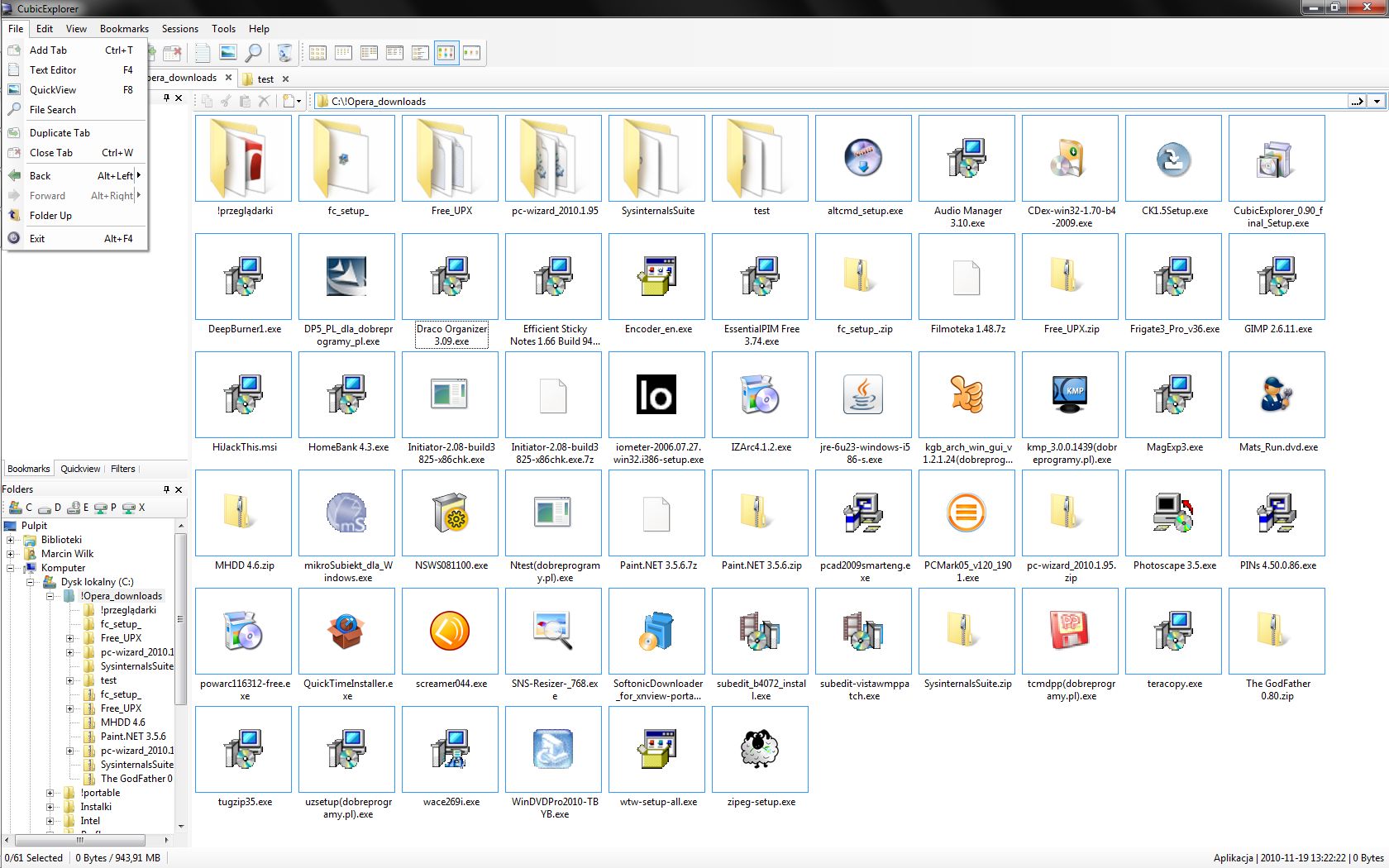This screenshot has width=1389, height=868.
Task: Jump to network drive X
Action: coord(134,508)
